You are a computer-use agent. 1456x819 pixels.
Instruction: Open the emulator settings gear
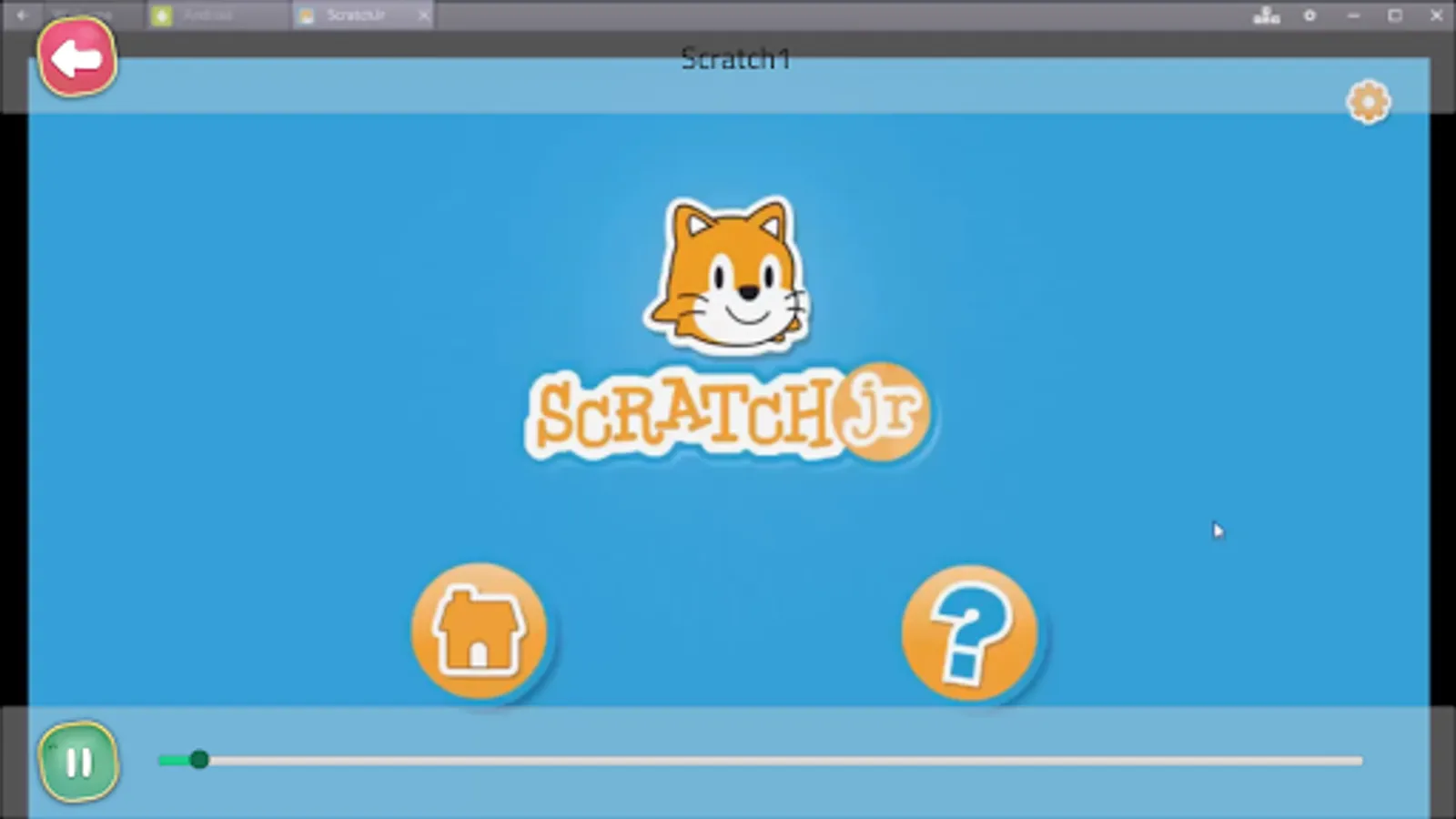[1309, 15]
